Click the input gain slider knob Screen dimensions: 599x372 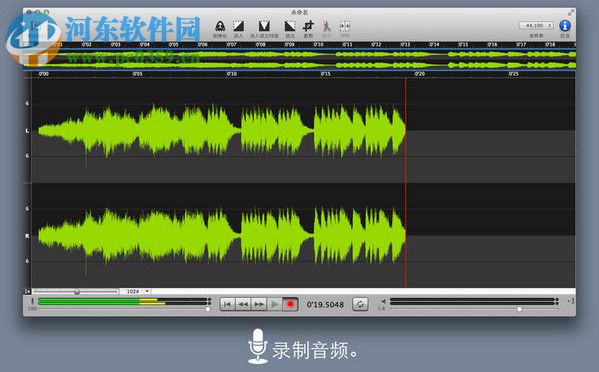[207, 309]
